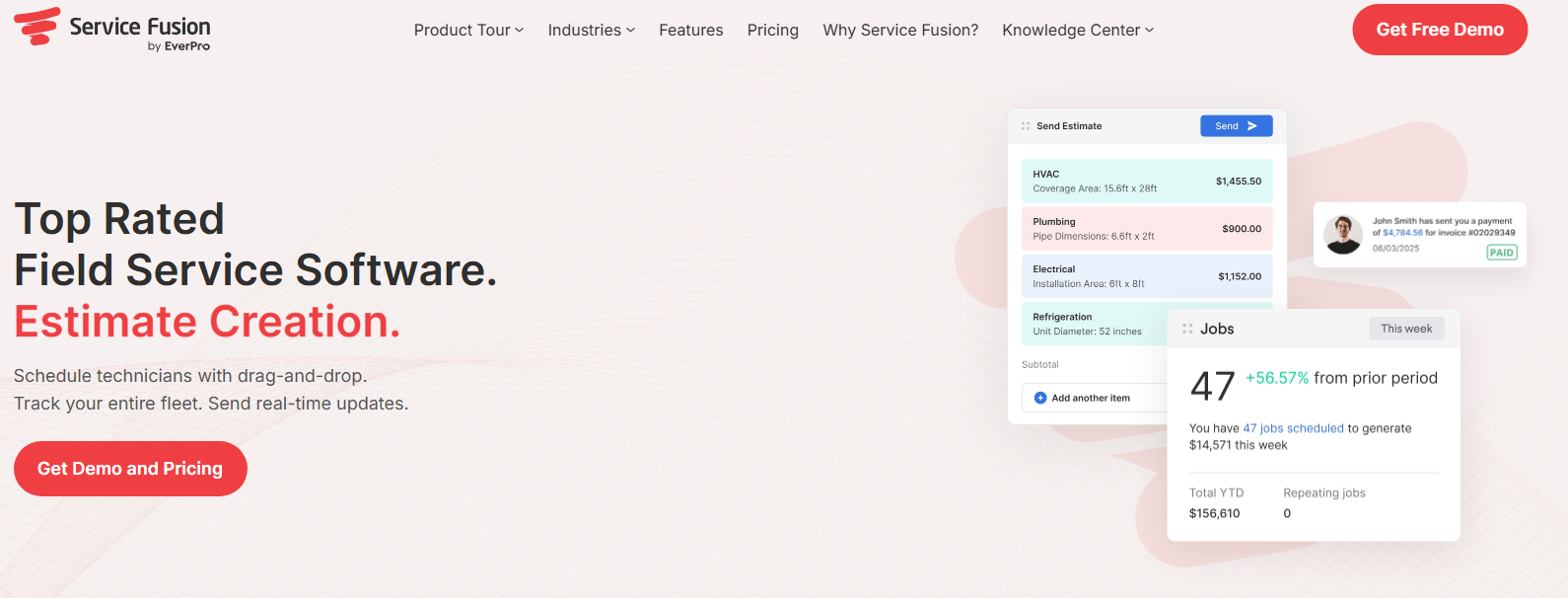1568x598 pixels.
Task: Click the large 47 jobs count
Action: [x=1212, y=386]
